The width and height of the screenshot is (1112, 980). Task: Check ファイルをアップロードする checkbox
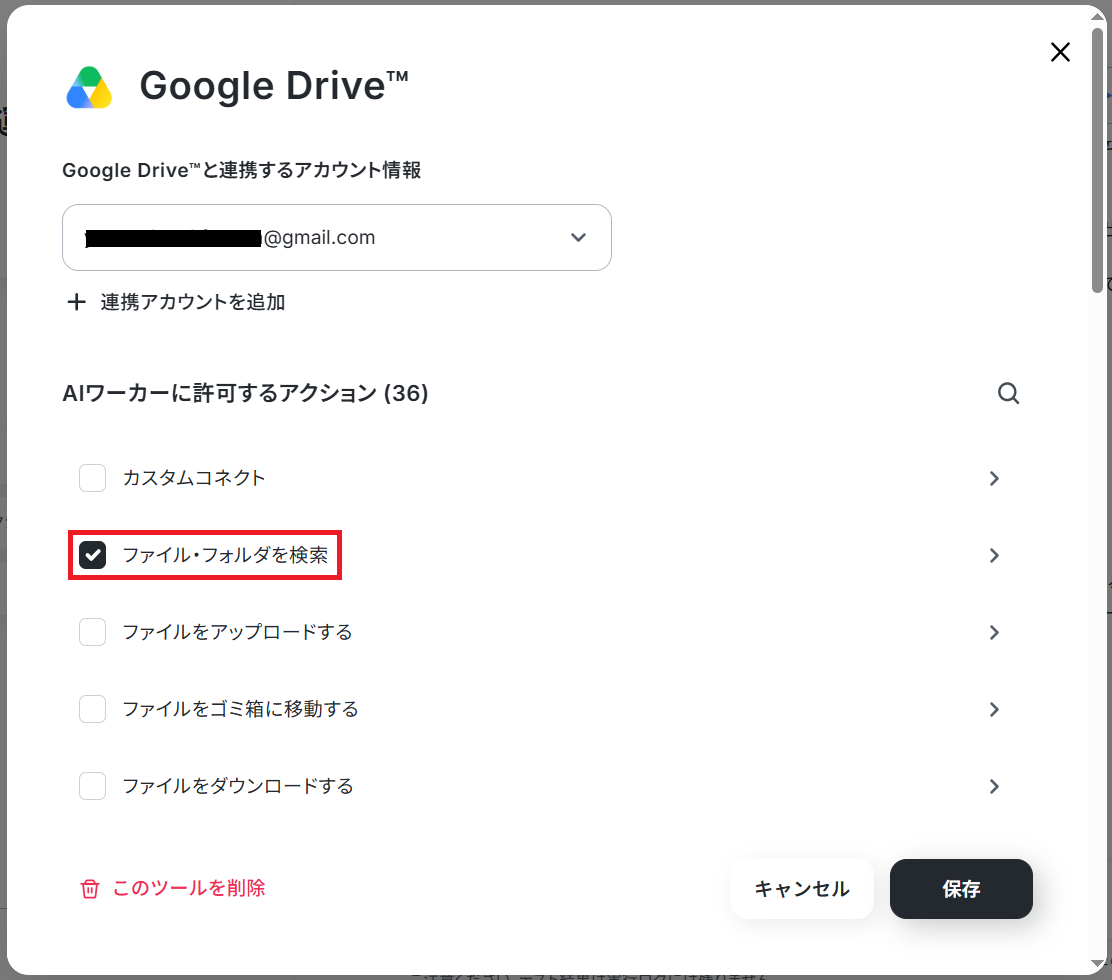pos(92,632)
